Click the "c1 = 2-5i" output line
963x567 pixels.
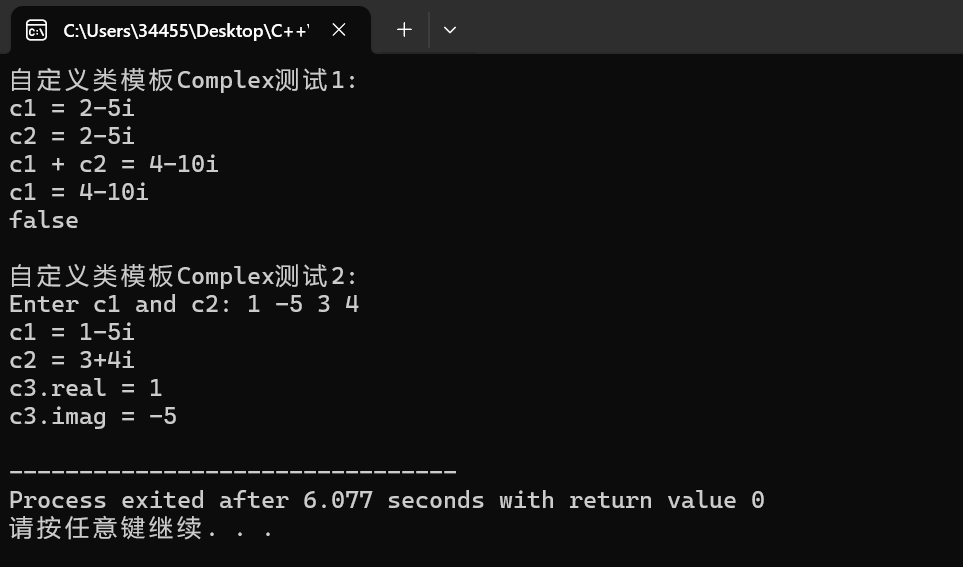[72, 108]
